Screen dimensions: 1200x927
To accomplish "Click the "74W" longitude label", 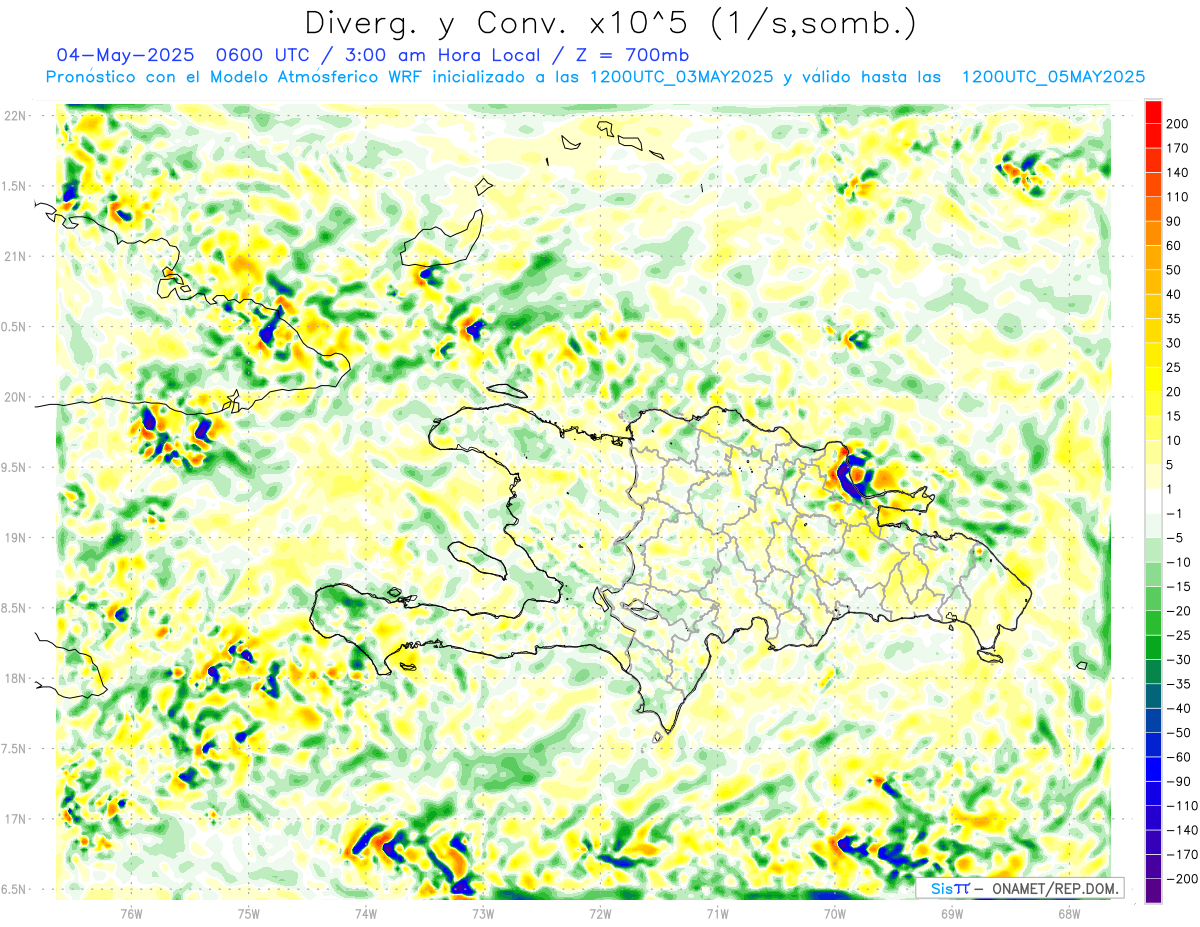I will tap(366, 913).
